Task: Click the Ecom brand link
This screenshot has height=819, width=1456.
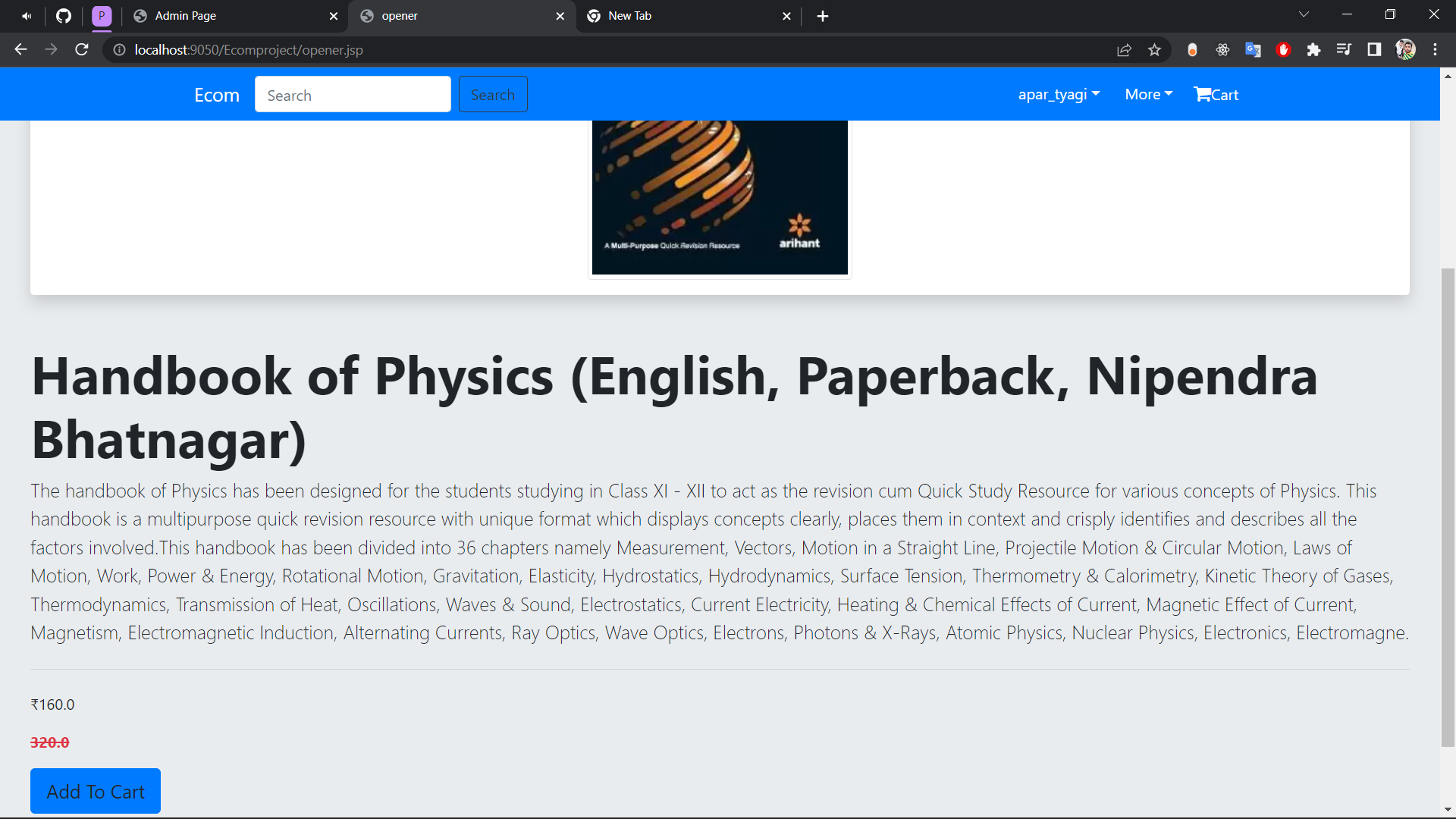Action: (x=217, y=95)
